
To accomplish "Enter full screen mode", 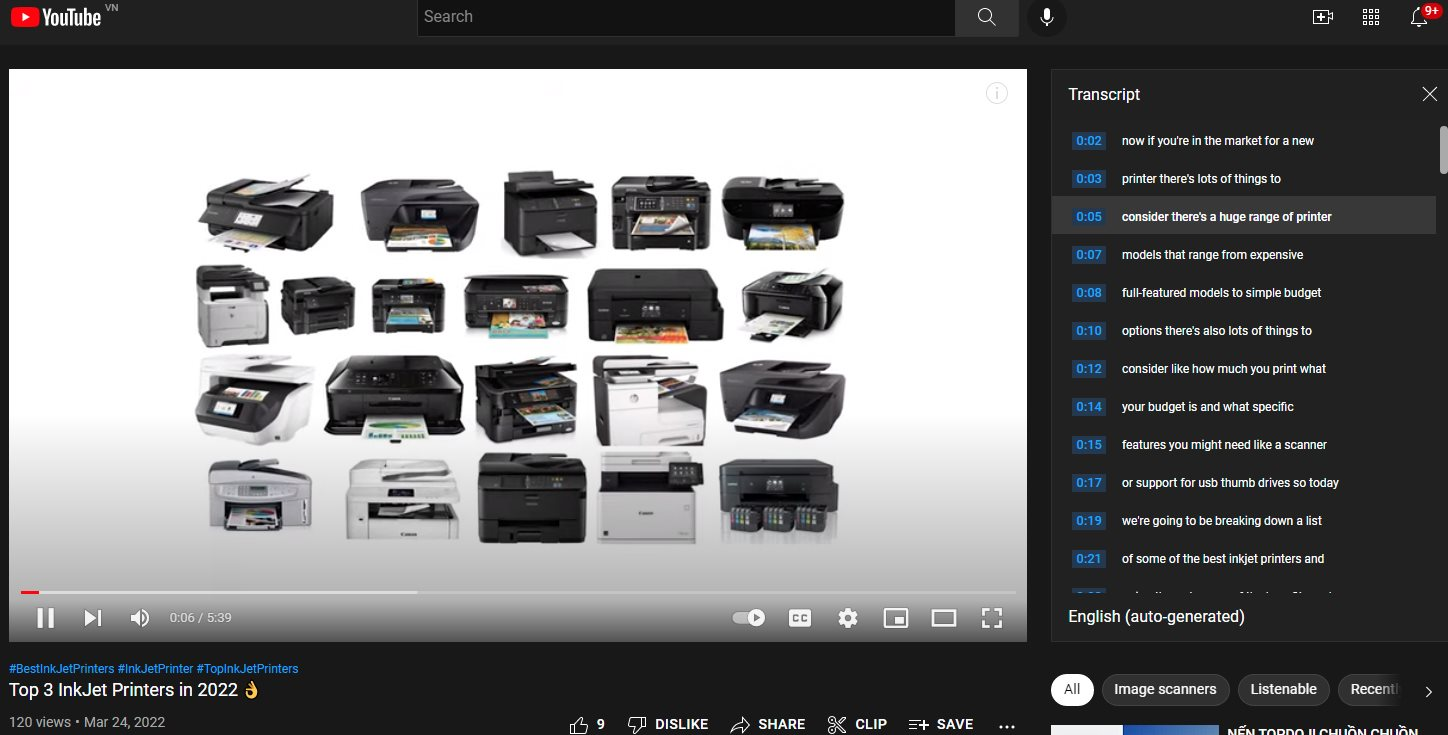I will pos(992,618).
